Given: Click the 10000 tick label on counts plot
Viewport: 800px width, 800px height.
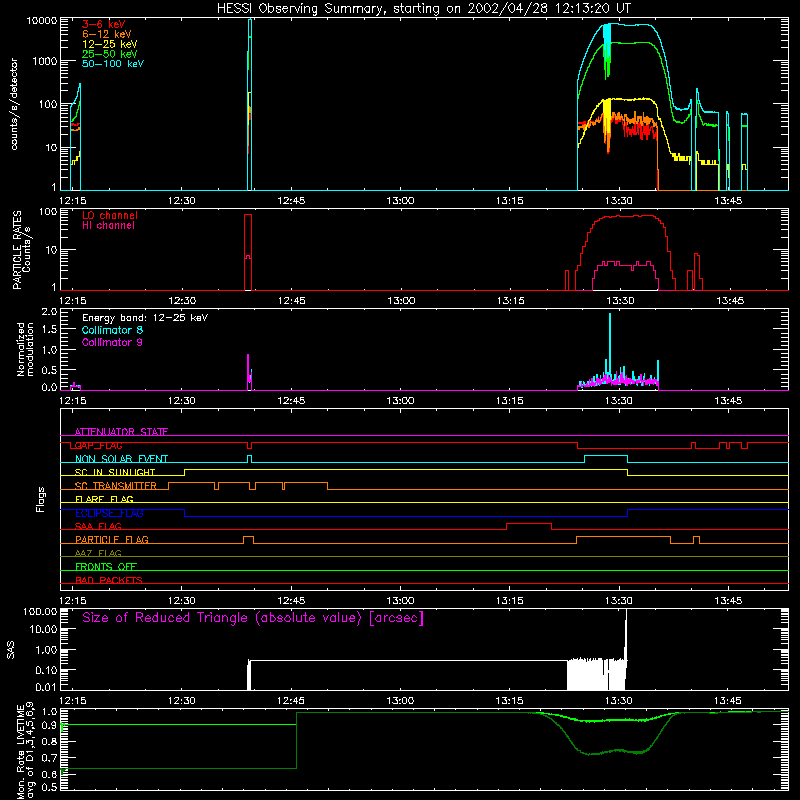Looking at the screenshot, I should pos(42,21).
